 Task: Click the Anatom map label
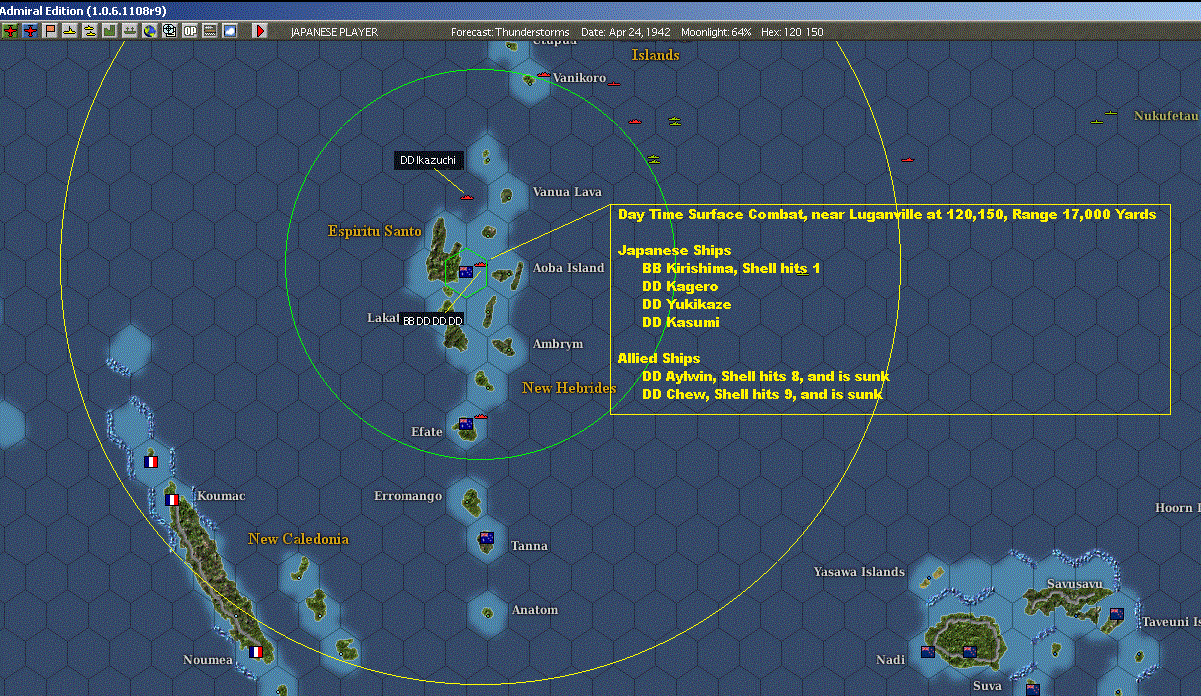[535, 610]
